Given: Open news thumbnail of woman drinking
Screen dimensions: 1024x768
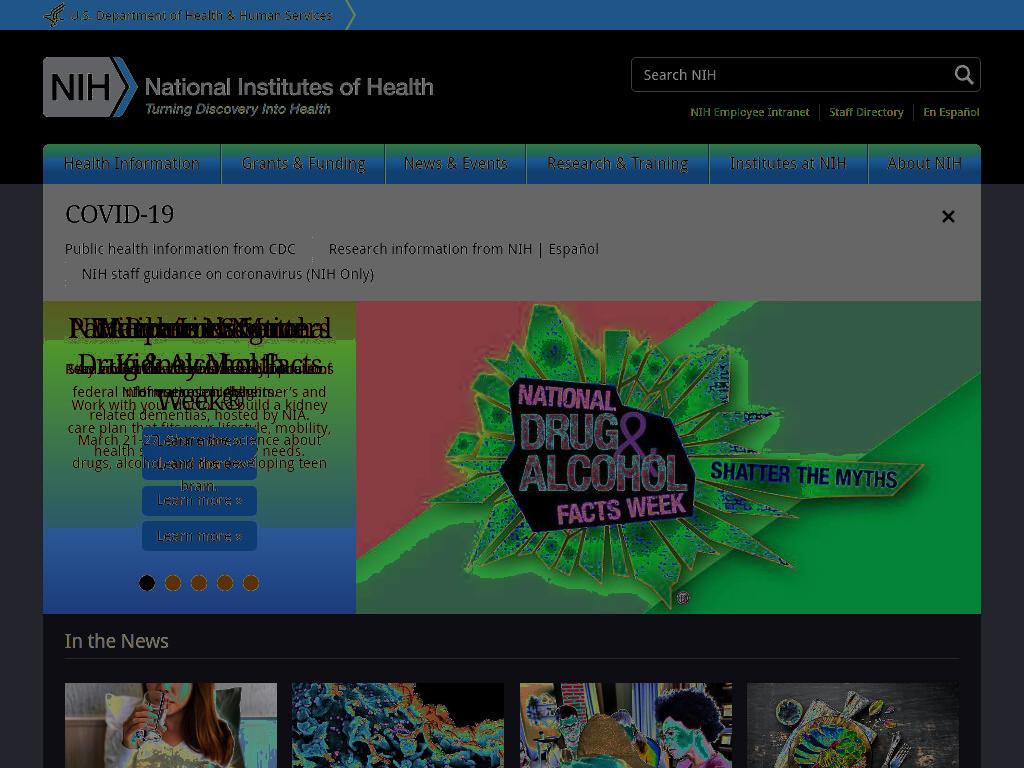Looking at the screenshot, I should (x=171, y=726).
